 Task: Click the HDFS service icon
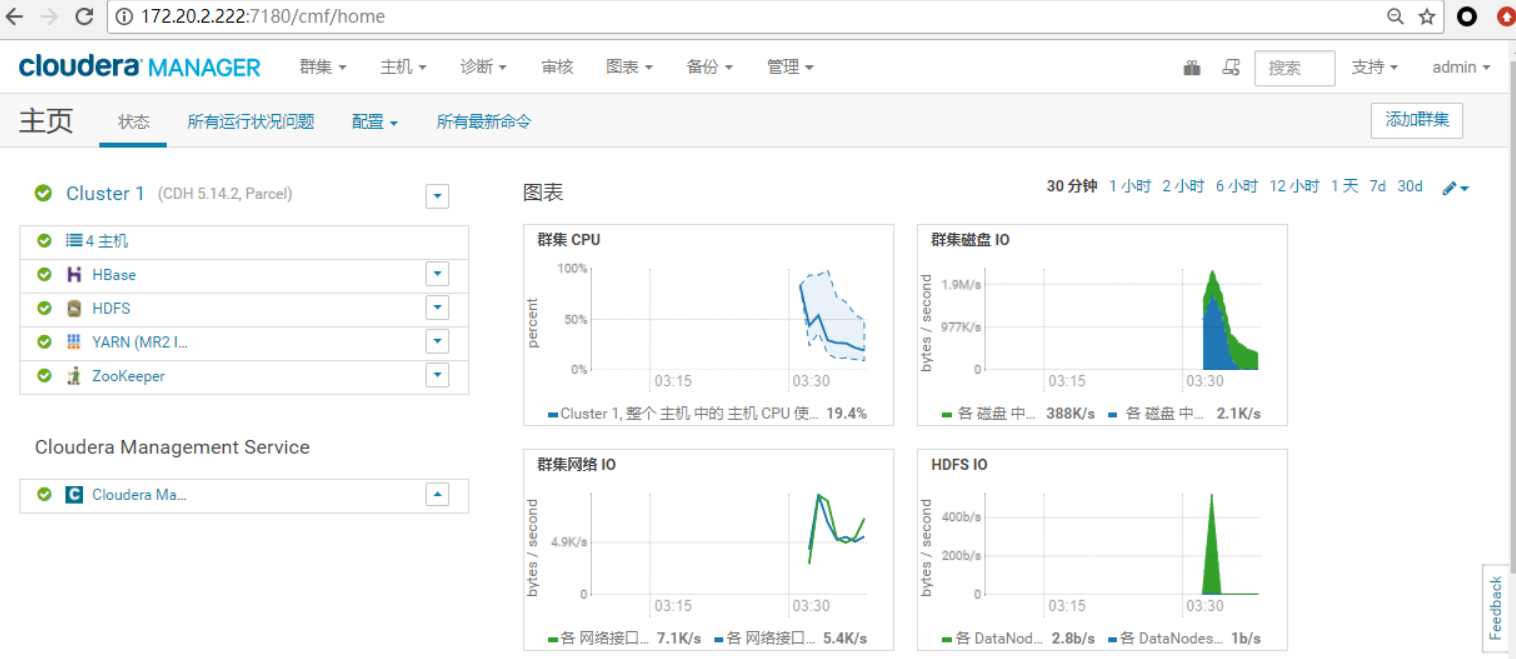74,309
